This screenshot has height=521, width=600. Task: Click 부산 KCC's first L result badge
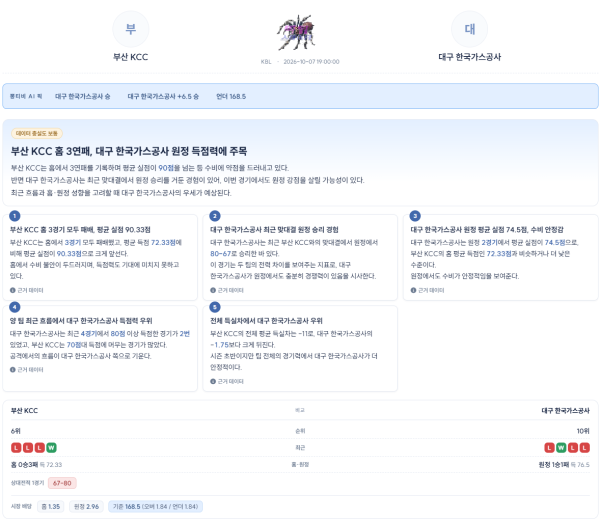pyautogui.click(x=16, y=448)
